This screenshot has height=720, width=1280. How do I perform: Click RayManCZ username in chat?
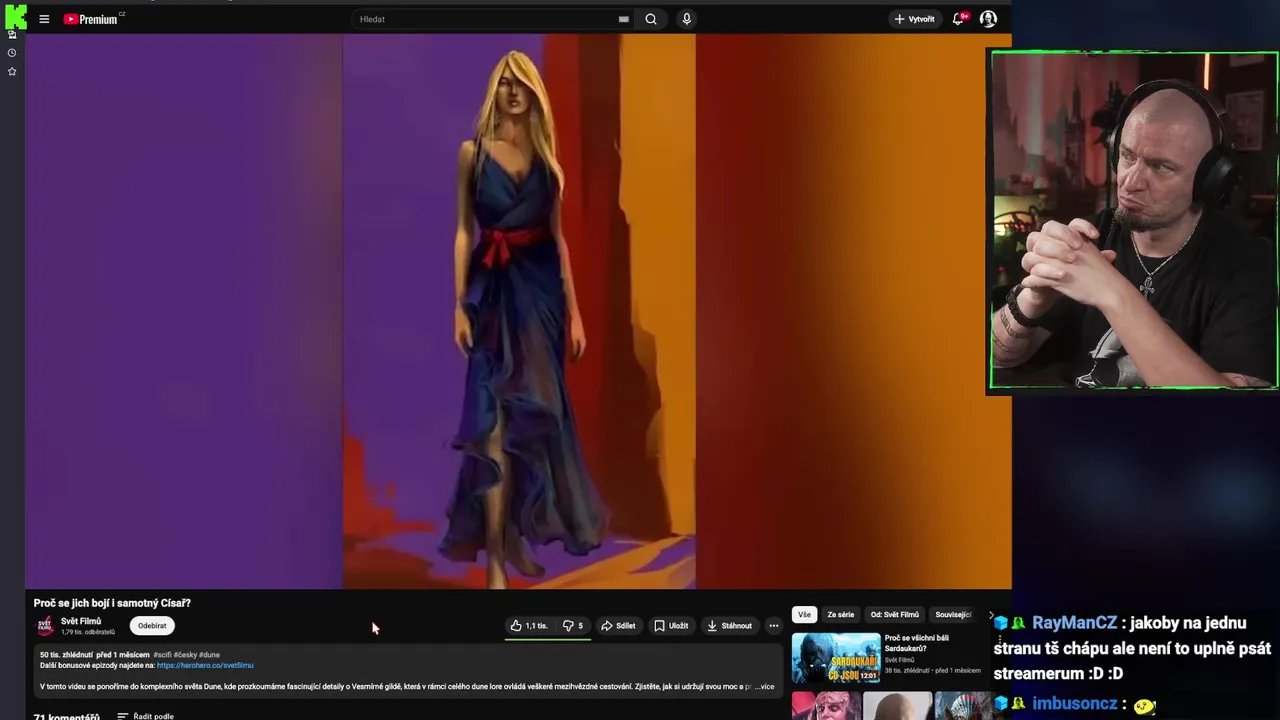click(1074, 623)
